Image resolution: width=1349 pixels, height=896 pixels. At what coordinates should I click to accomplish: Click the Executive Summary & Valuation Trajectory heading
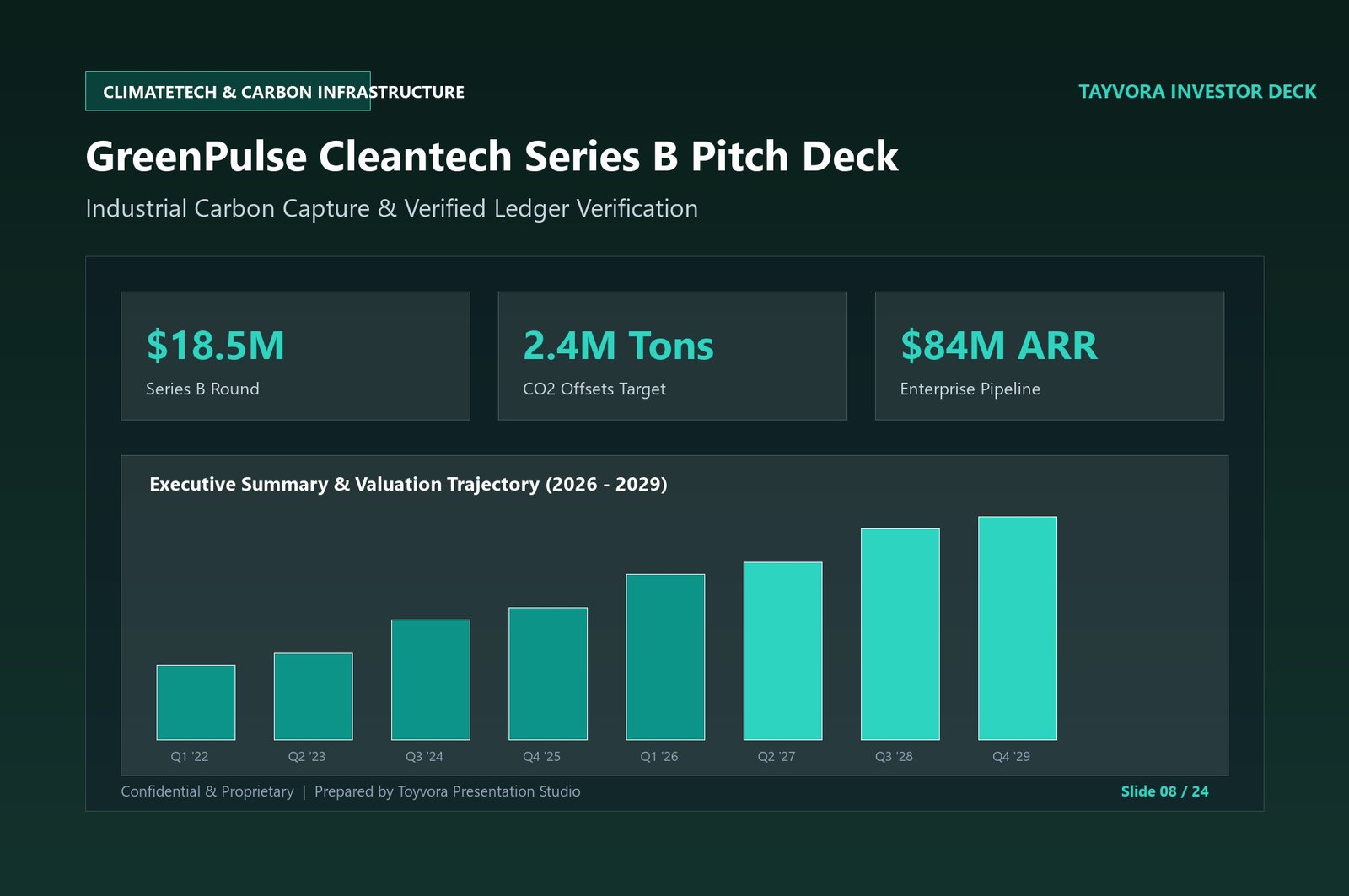coord(408,484)
